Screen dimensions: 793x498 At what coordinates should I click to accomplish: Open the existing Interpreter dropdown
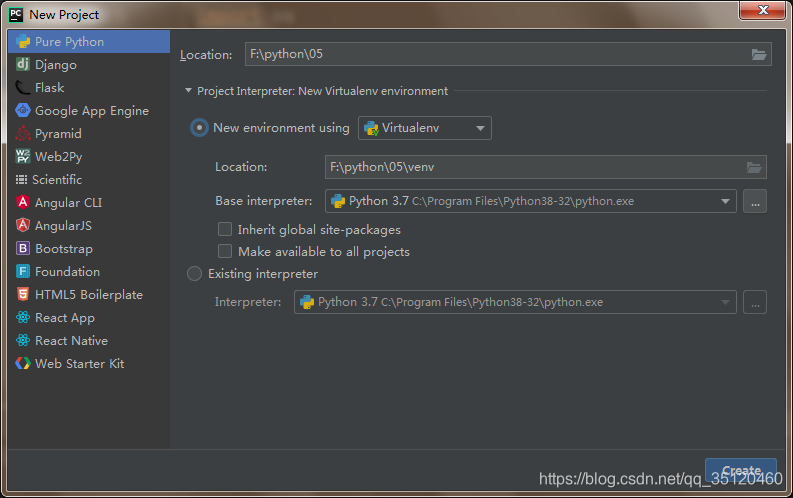[x=515, y=302]
